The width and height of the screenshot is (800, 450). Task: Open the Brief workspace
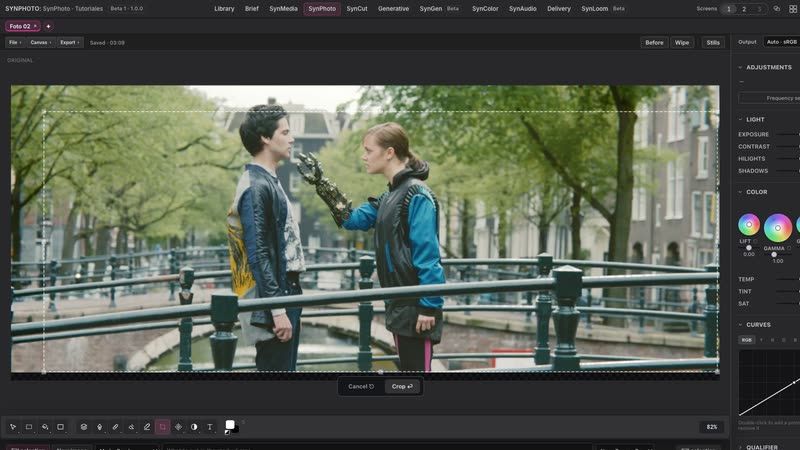click(252, 9)
